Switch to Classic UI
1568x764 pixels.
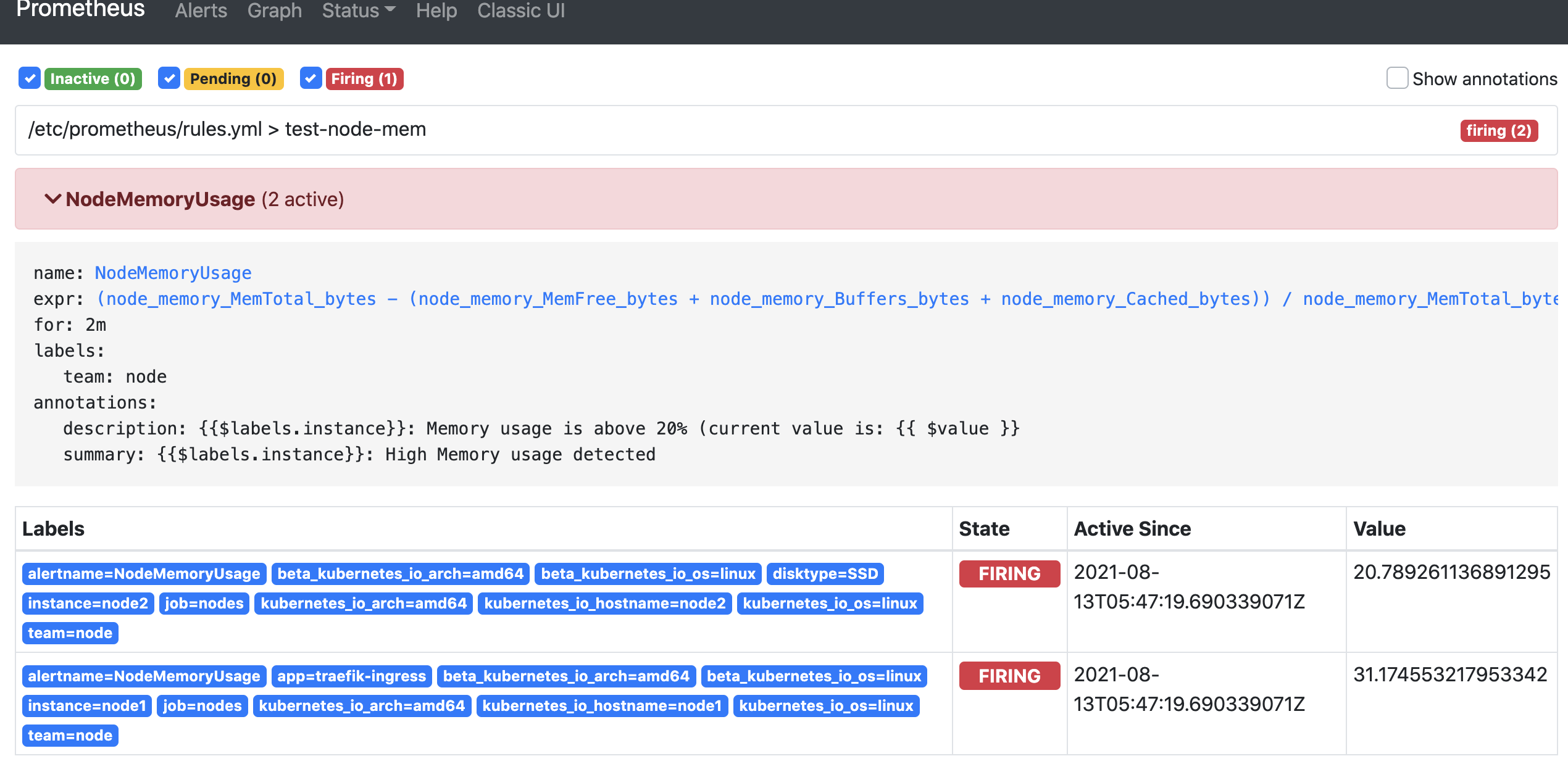(521, 10)
